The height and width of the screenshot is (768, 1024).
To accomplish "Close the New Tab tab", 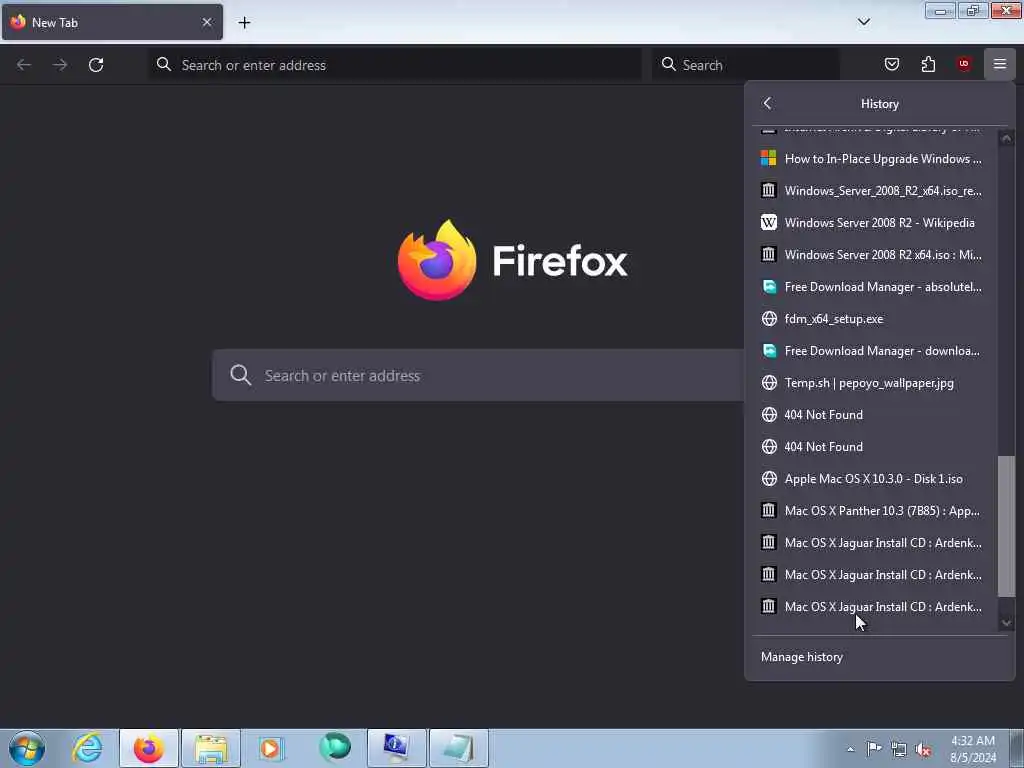I will [207, 22].
